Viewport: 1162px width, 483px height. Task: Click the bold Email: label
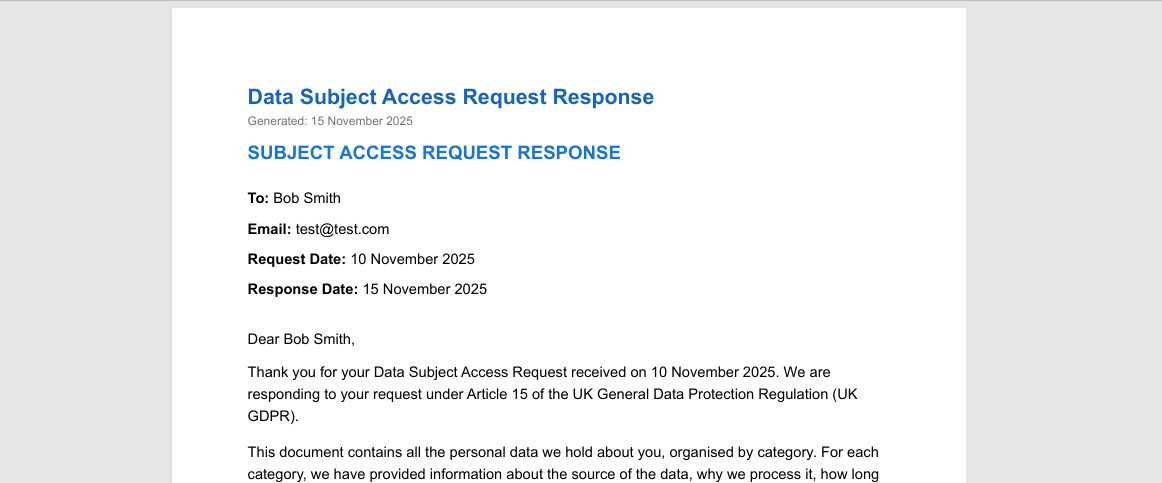(x=269, y=229)
